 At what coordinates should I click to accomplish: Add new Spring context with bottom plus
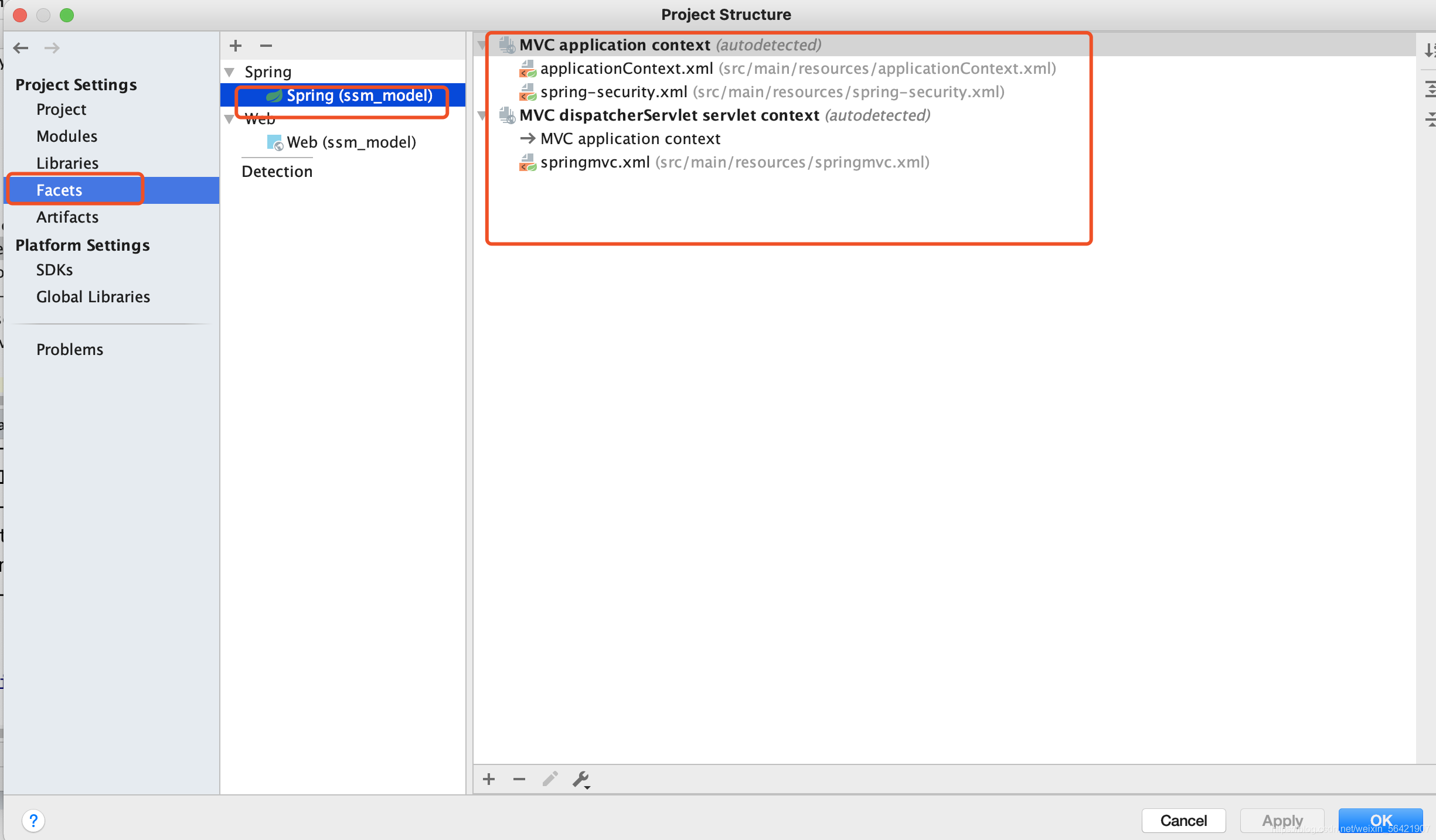(489, 779)
